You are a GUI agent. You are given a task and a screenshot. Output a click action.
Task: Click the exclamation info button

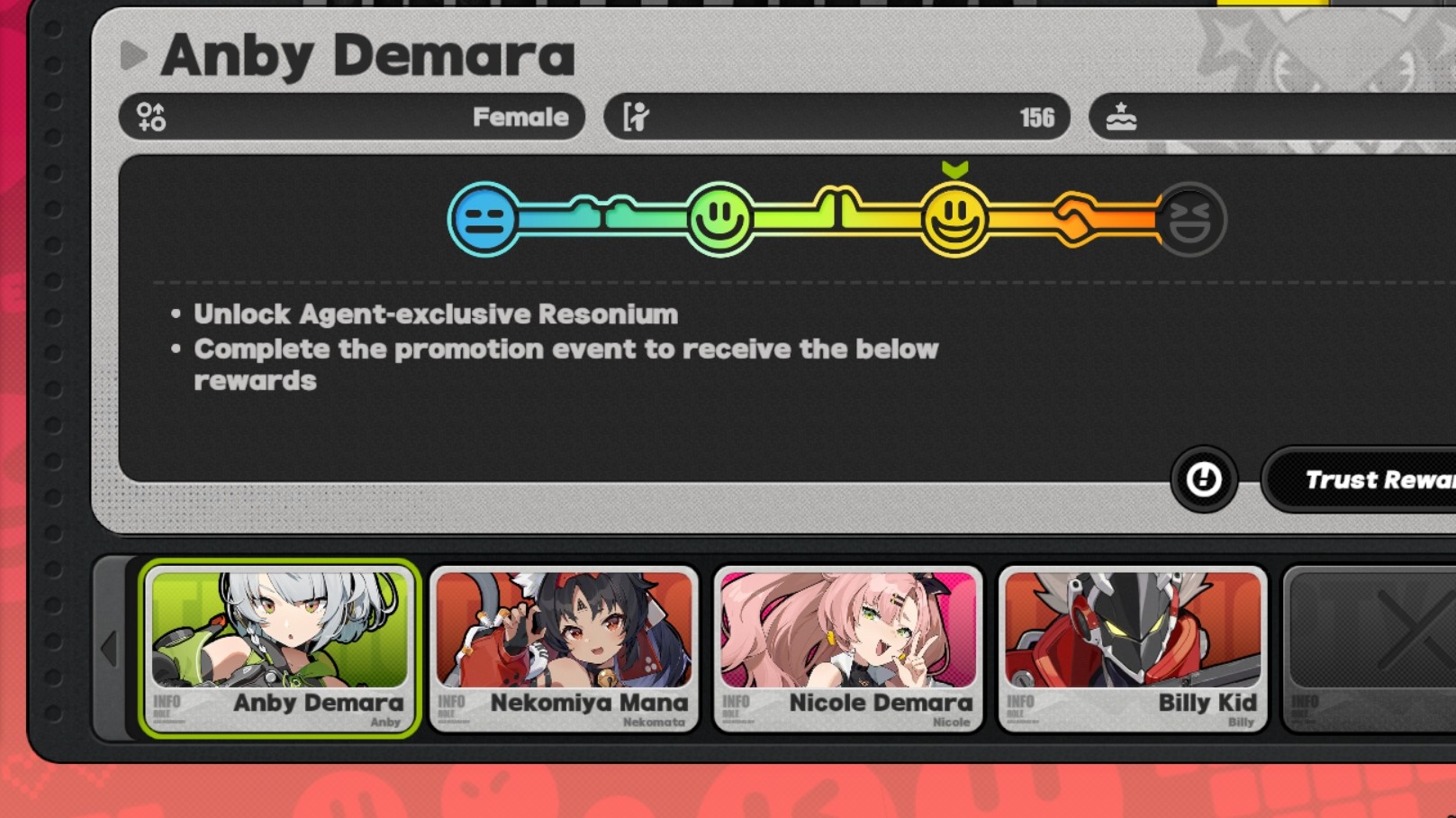point(1204,479)
